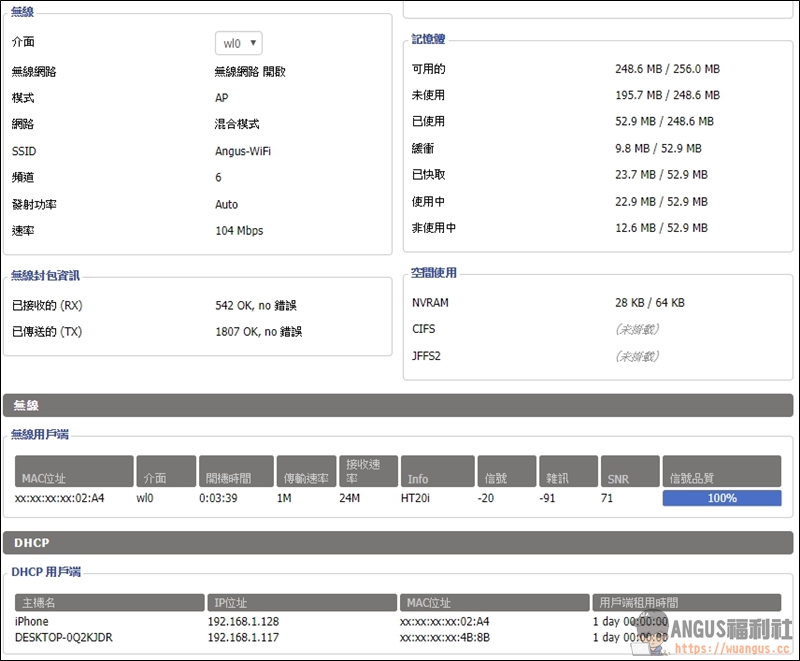Open the wl0 interface dropdown
Viewport: 800px width, 661px height.
[x=239, y=43]
